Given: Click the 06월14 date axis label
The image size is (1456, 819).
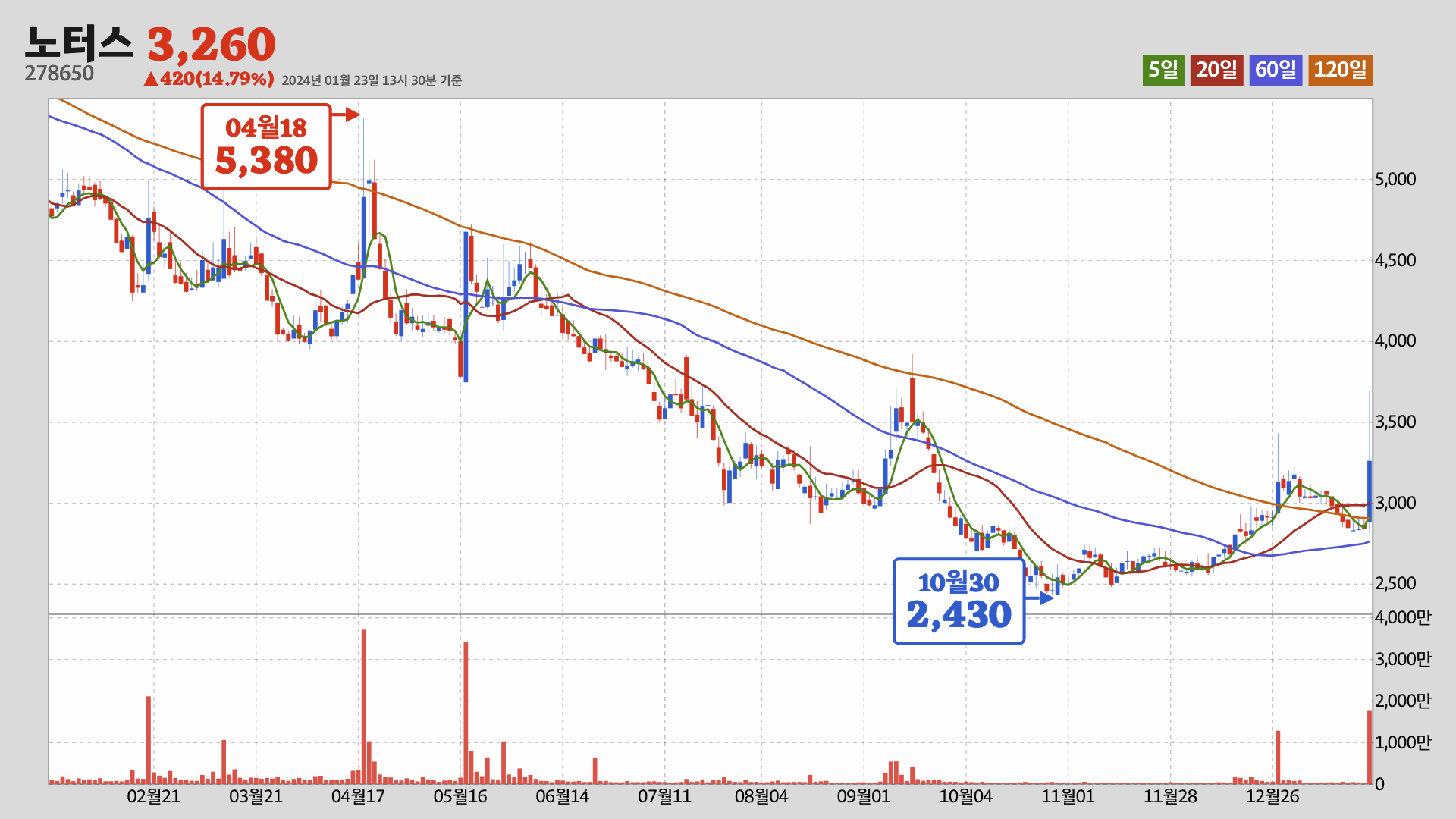Looking at the screenshot, I should (x=563, y=797).
